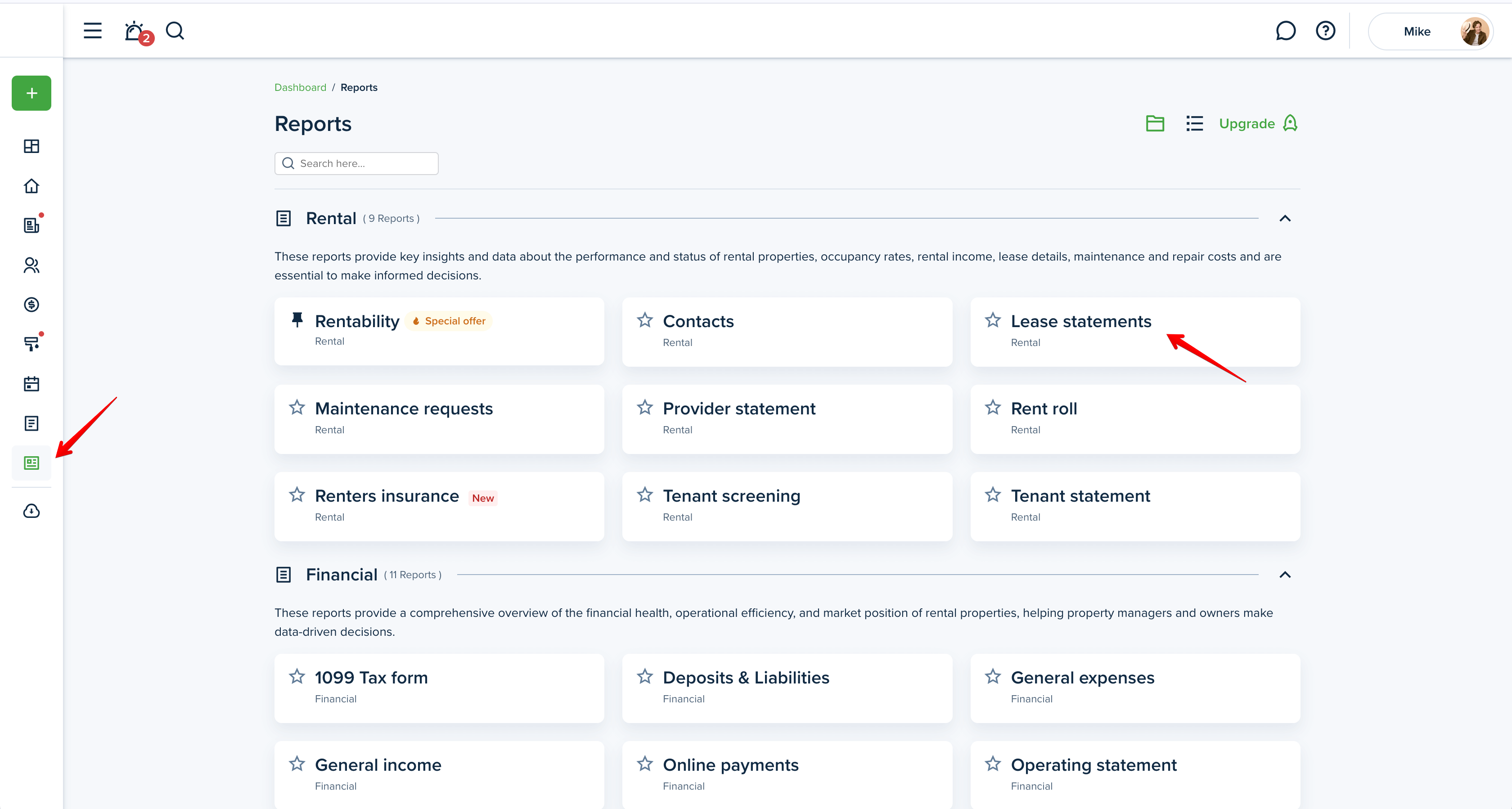Image resolution: width=1512 pixels, height=809 pixels.
Task: Click the top bar search icon
Action: [x=175, y=31]
